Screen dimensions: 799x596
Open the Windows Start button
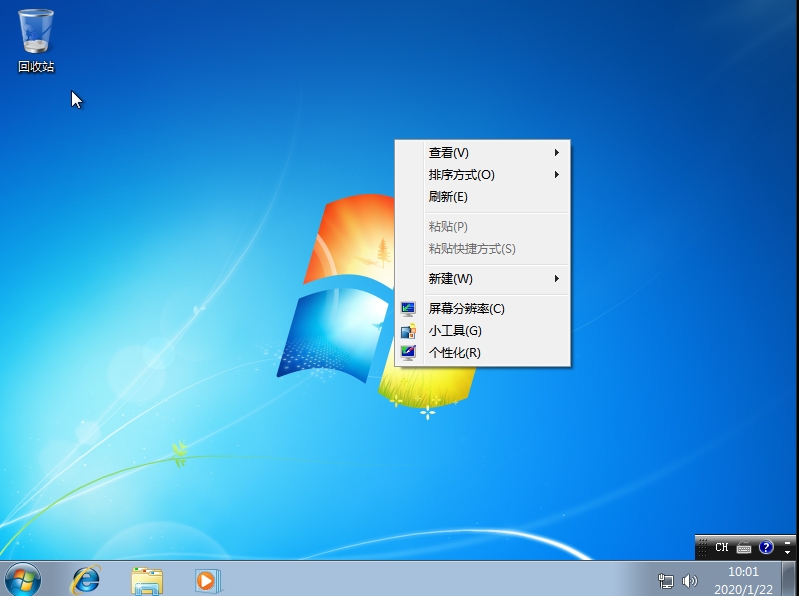pyautogui.click(x=22, y=580)
